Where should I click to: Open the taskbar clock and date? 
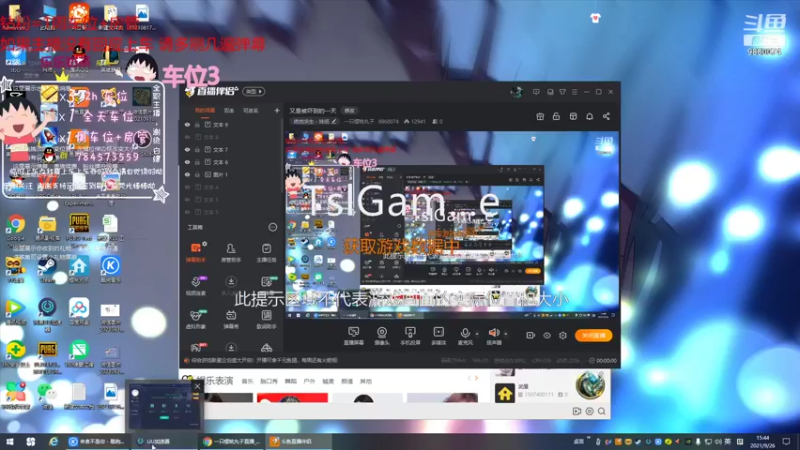[x=763, y=441]
